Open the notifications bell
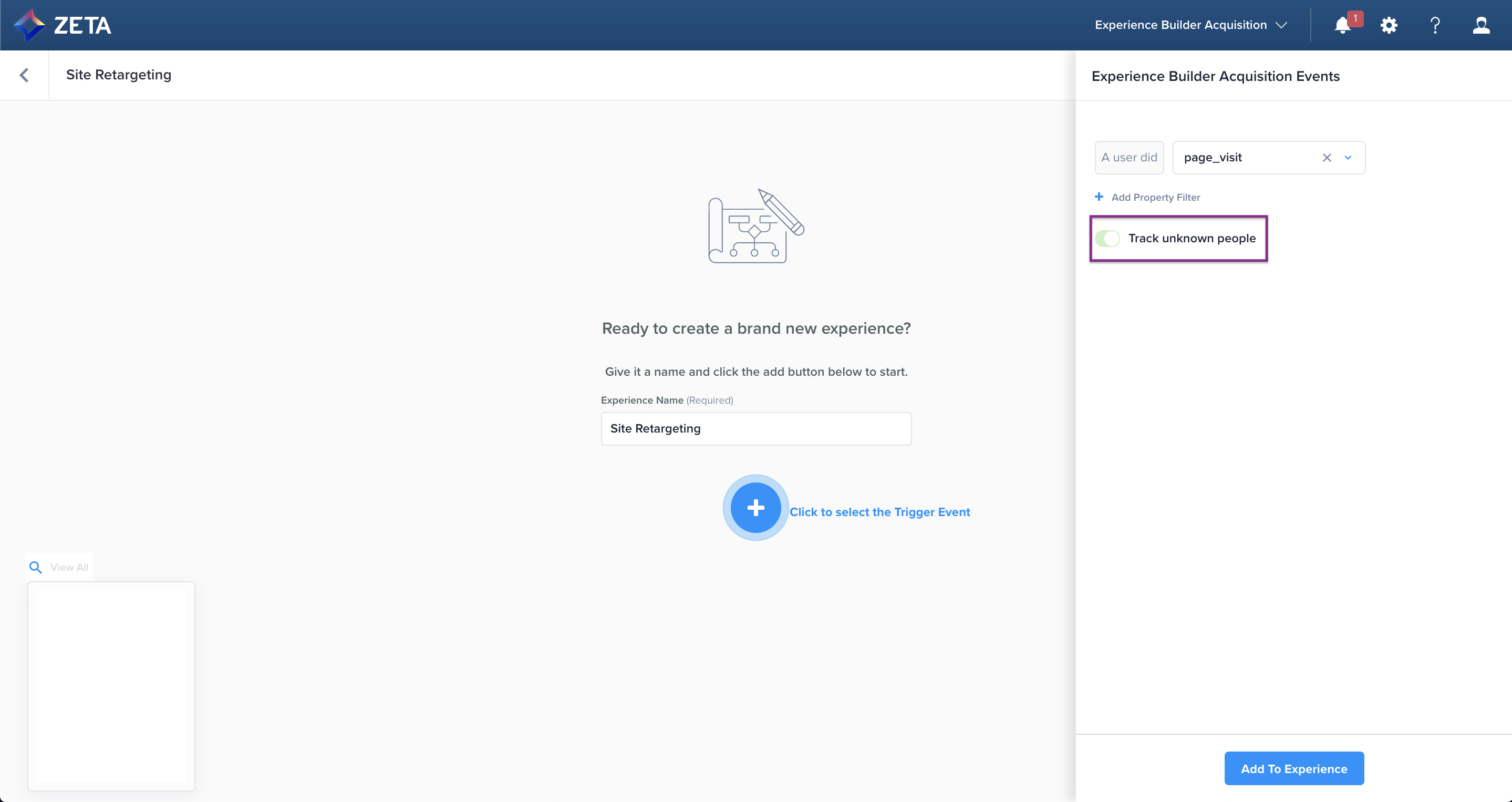Screen dimensions: 1512x802 click(x=1342, y=25)
